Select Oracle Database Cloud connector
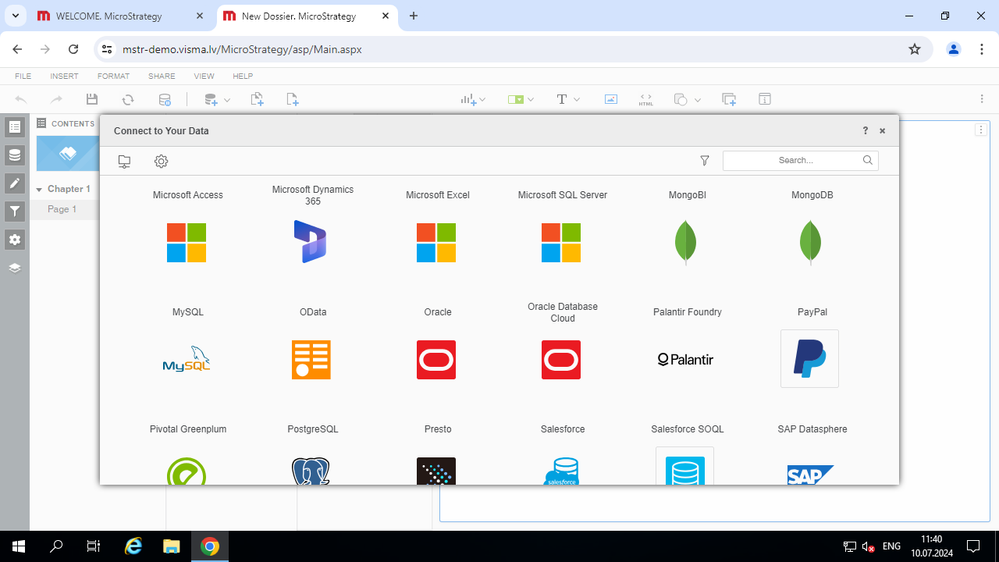Viewport: 999px width, 562px height. click(x=561, y=359)
